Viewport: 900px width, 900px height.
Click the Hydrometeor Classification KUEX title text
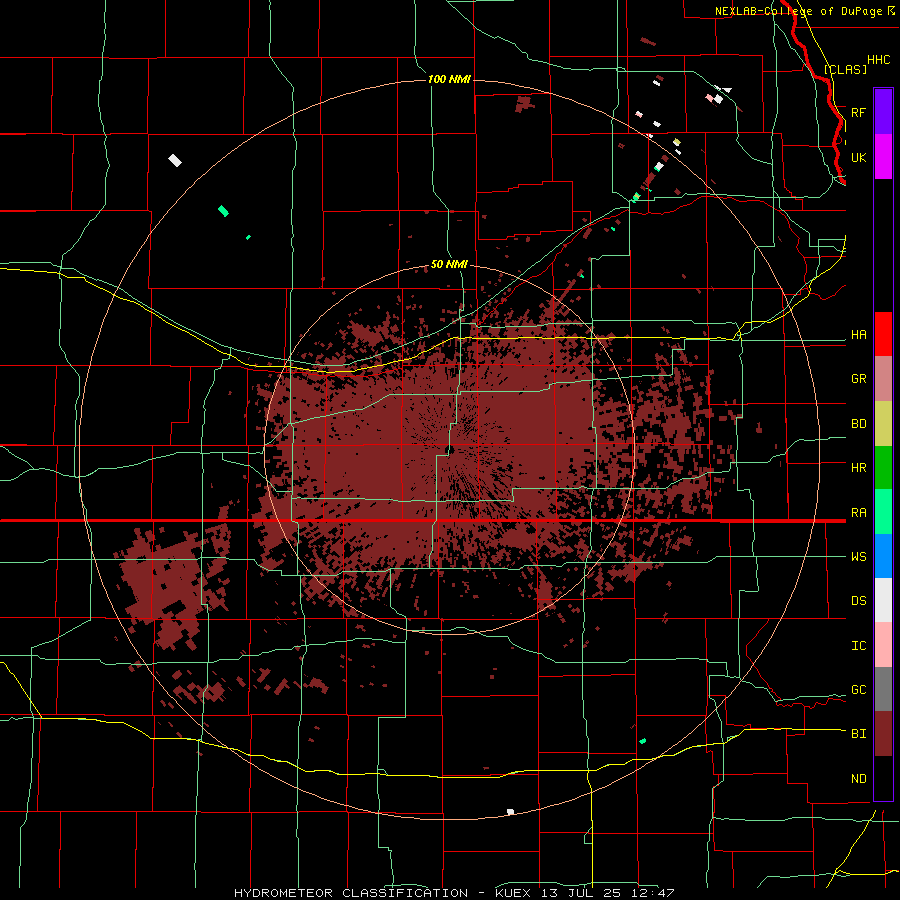[x=454, y=893]
